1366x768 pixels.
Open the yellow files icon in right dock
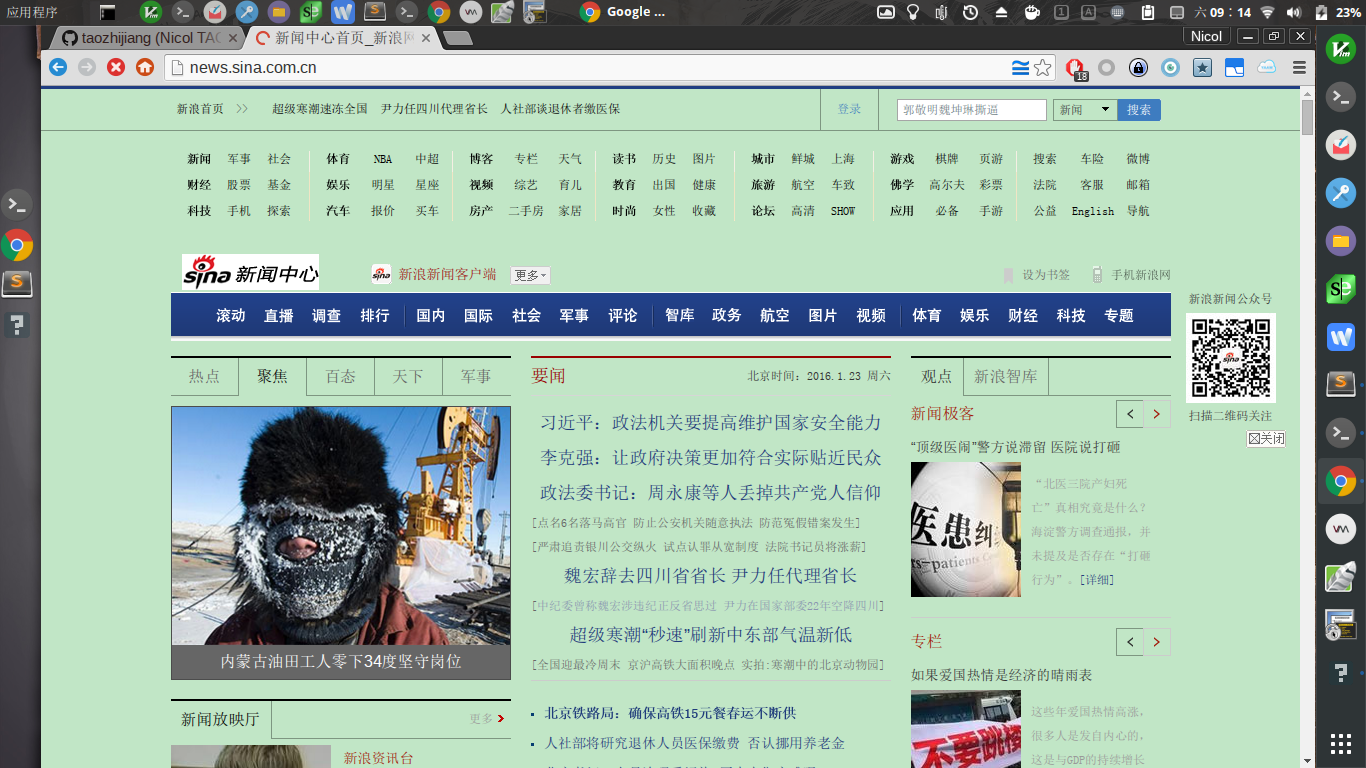click(1340, 241)
